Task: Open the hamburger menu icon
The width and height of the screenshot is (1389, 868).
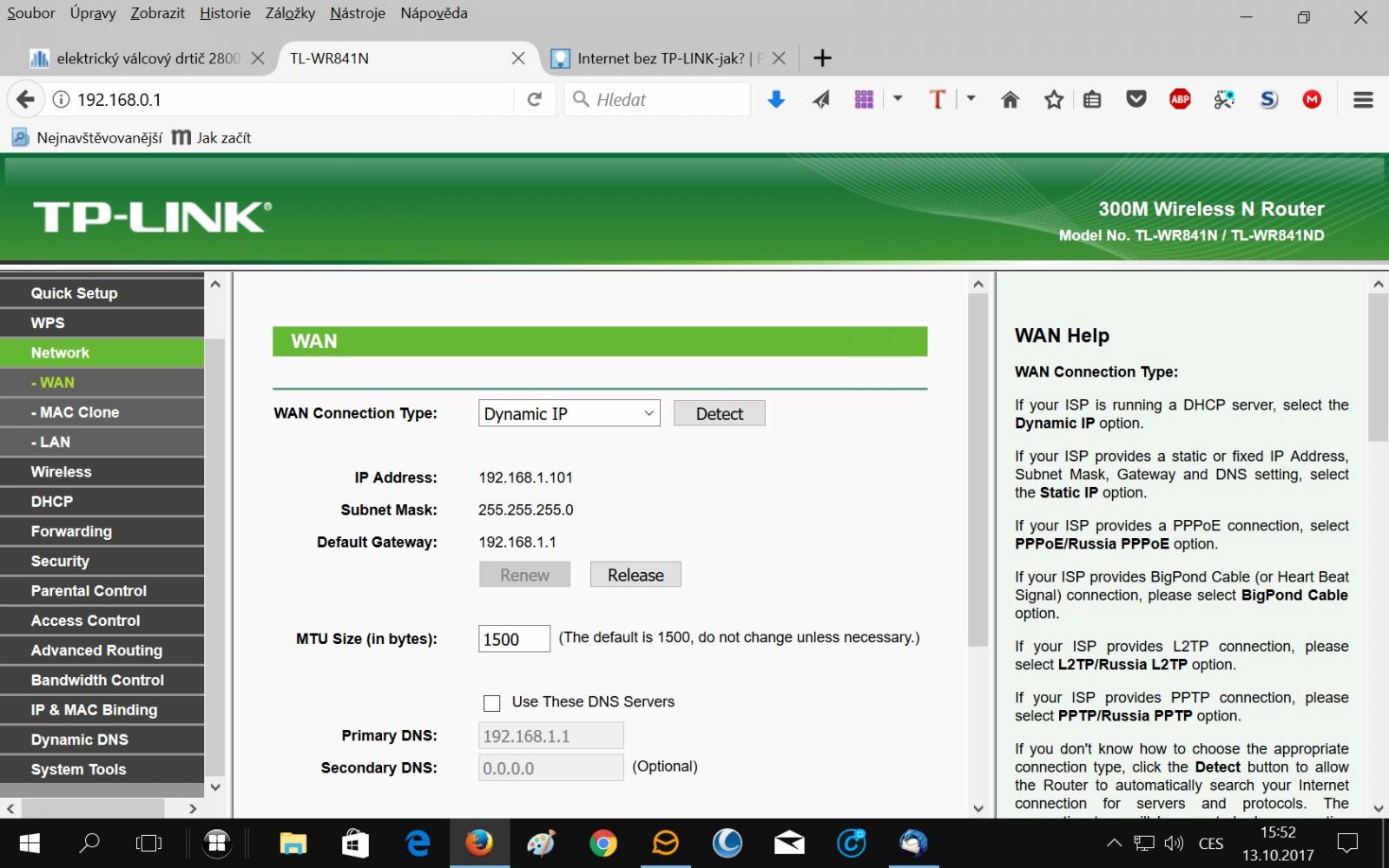Action: coord(1363,100)
